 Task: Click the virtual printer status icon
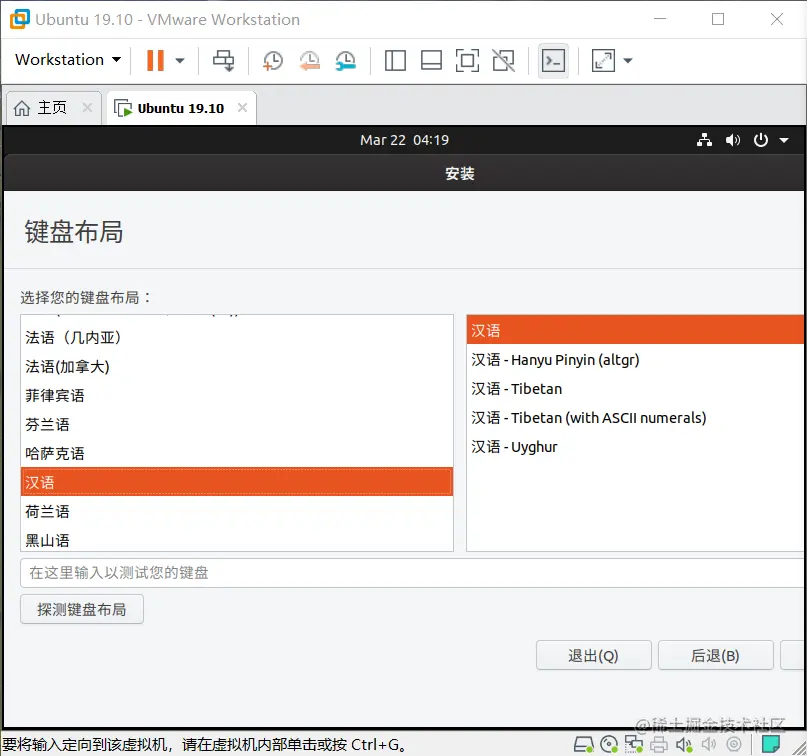658,744
